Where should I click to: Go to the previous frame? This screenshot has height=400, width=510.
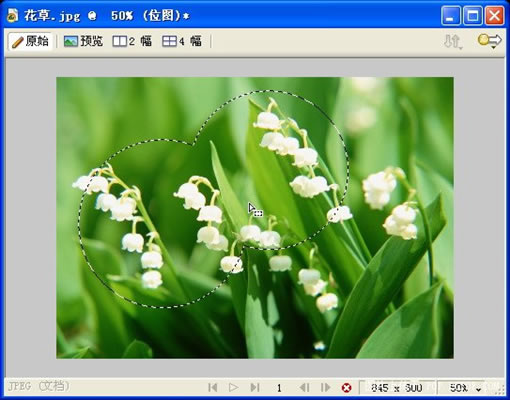304,387
